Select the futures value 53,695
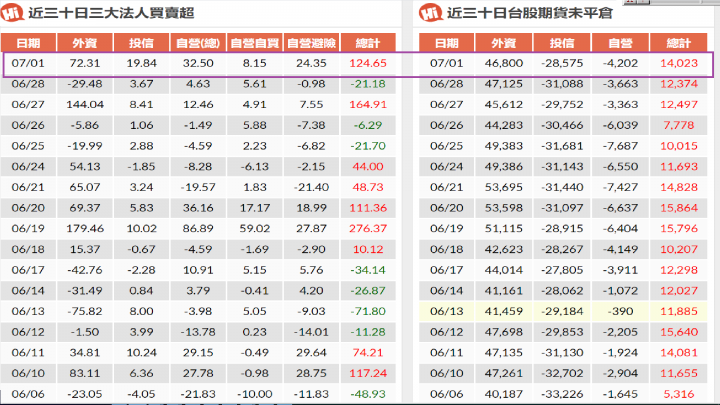This screenshot has width=720, height=405. point(504,187)
